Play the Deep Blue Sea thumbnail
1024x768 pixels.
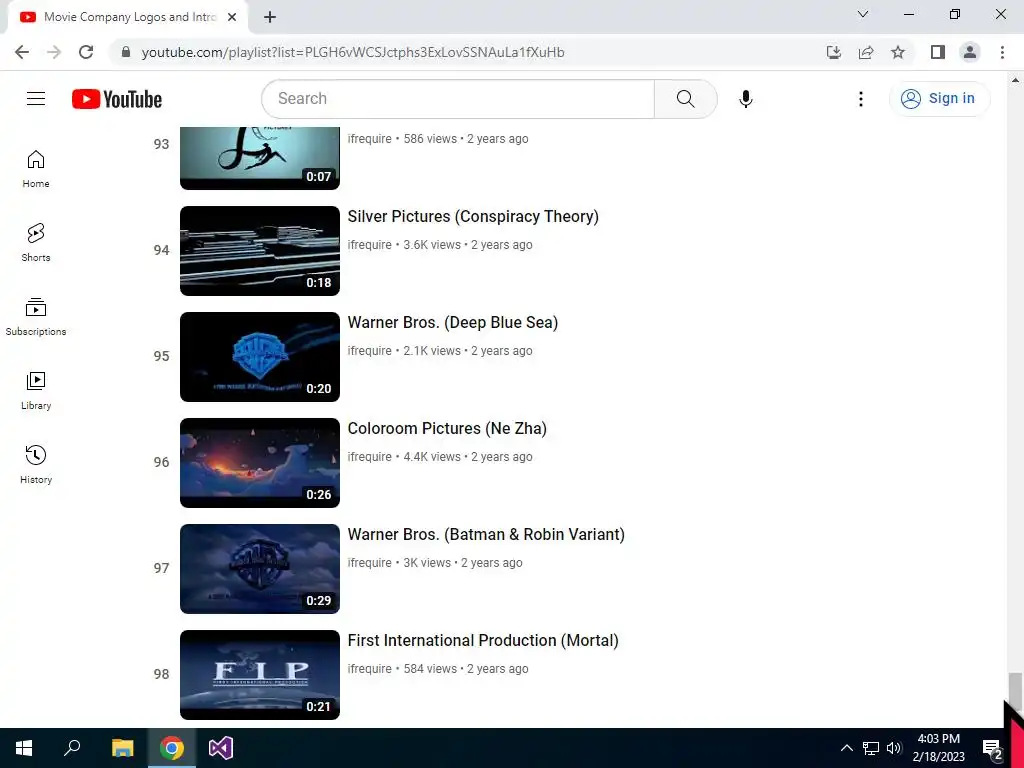[260, 357]
